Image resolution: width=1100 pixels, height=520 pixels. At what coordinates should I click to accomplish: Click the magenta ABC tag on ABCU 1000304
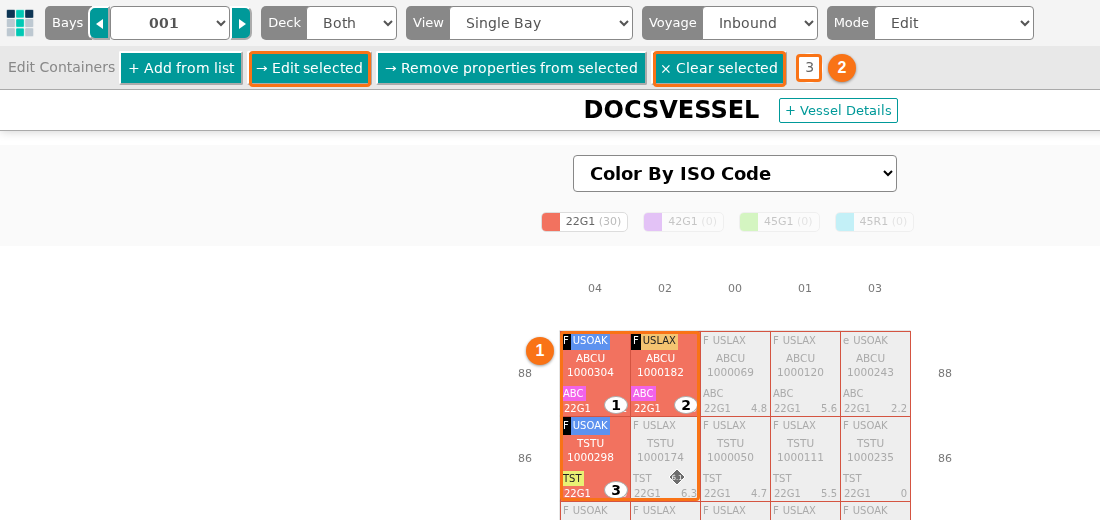click(x=573, y=394)
